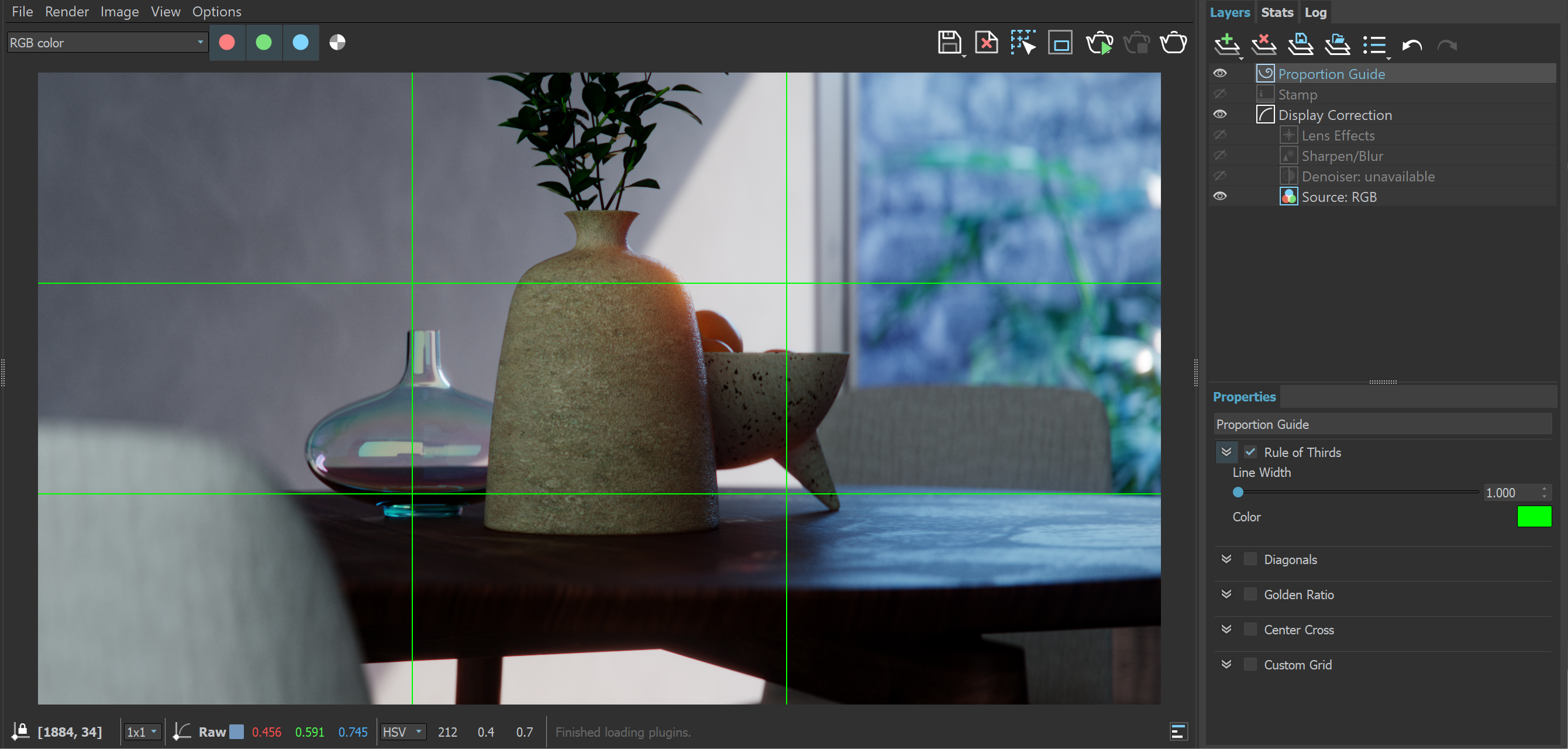Image resolution: width=1568 pixels, height=749 pixels.
Task: Show the Stamp layer
Action: click(1221, 94)
